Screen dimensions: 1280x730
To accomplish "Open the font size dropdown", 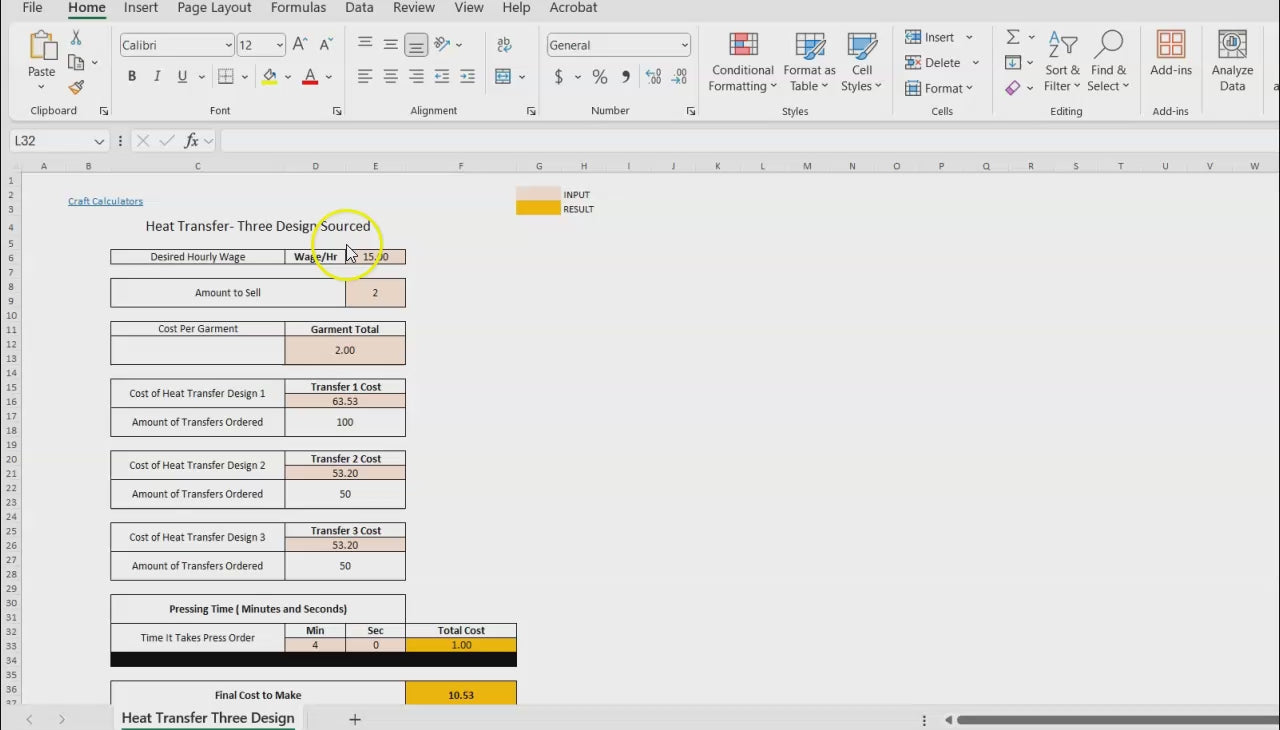I will (x=279, y=45).
